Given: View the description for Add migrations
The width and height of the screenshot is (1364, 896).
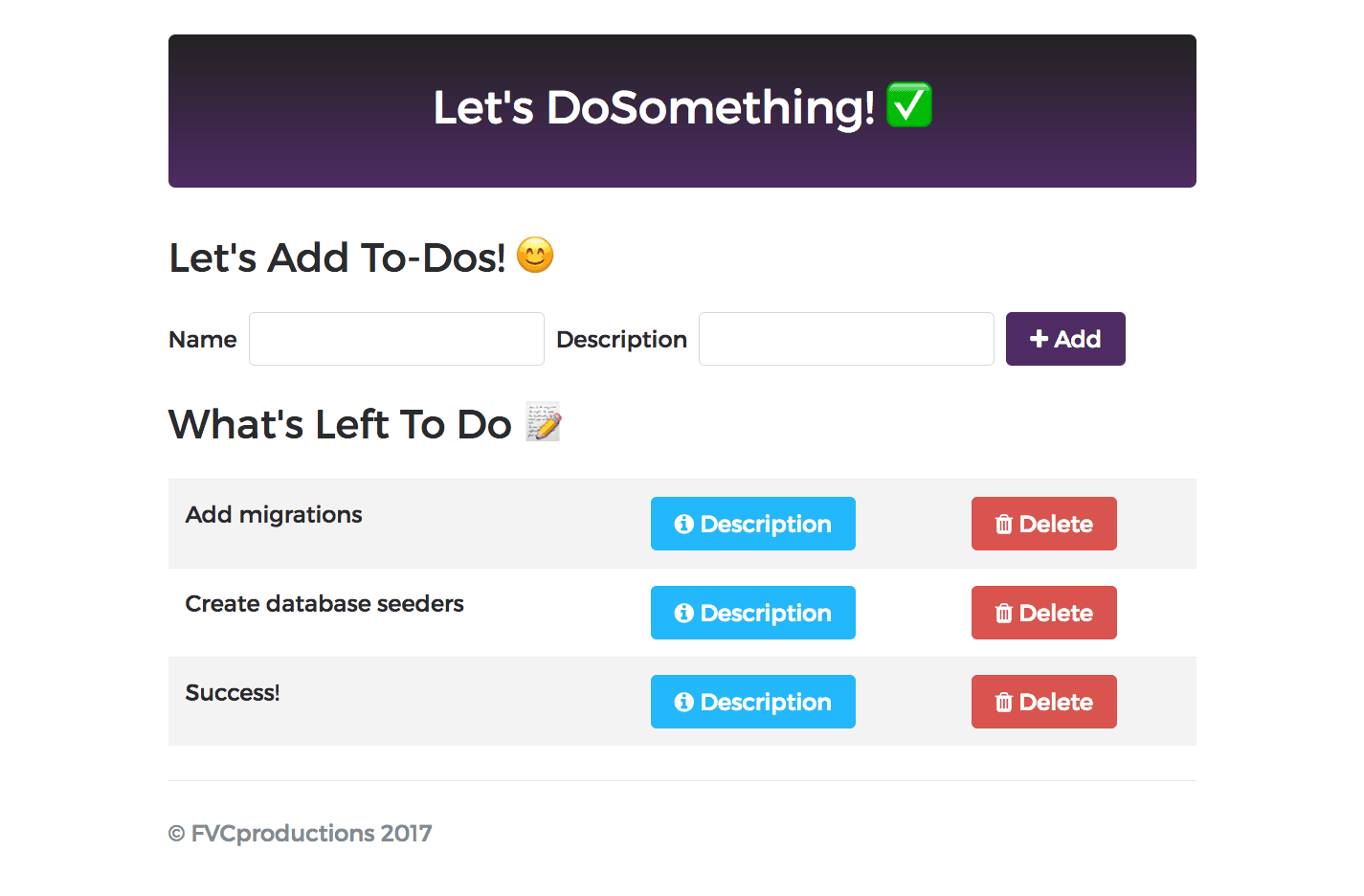Looking at the screenshot, I should coord(753,524).
